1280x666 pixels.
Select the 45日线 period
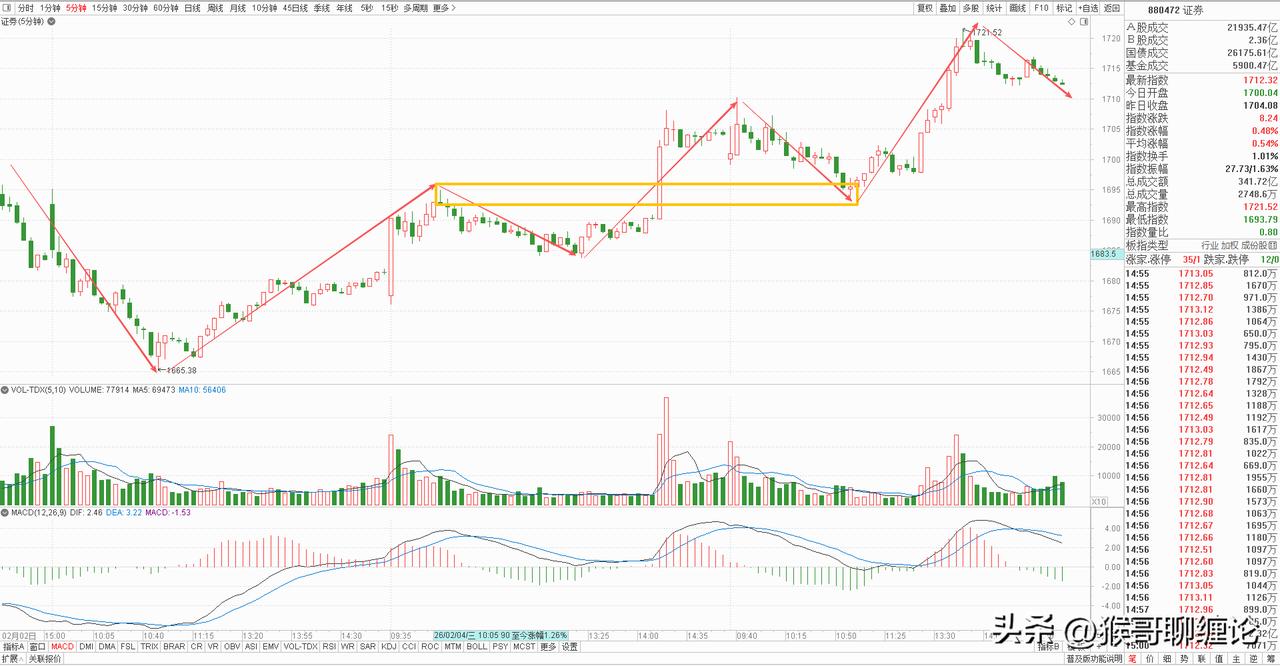[295, 7]
